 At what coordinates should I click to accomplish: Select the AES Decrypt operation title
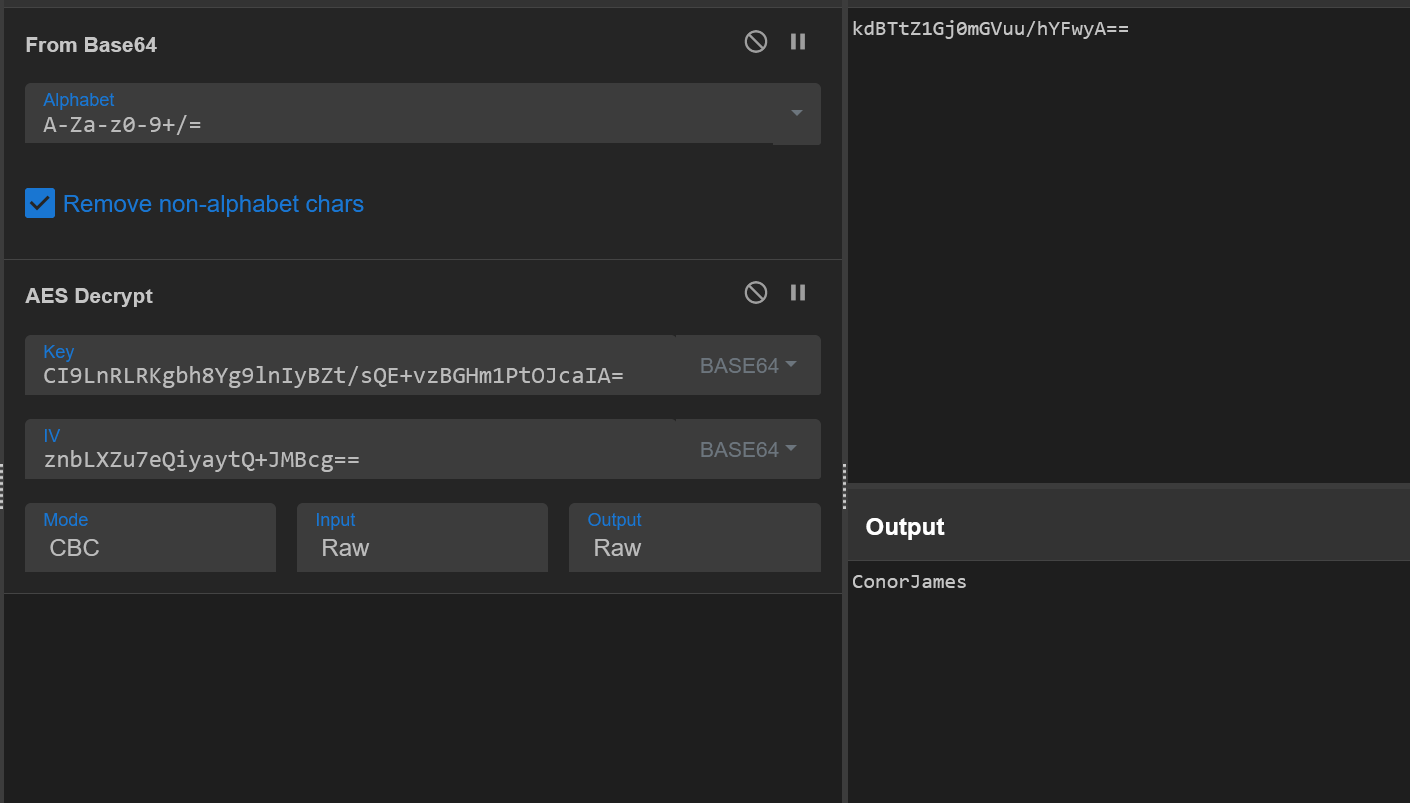pos(89,296)
